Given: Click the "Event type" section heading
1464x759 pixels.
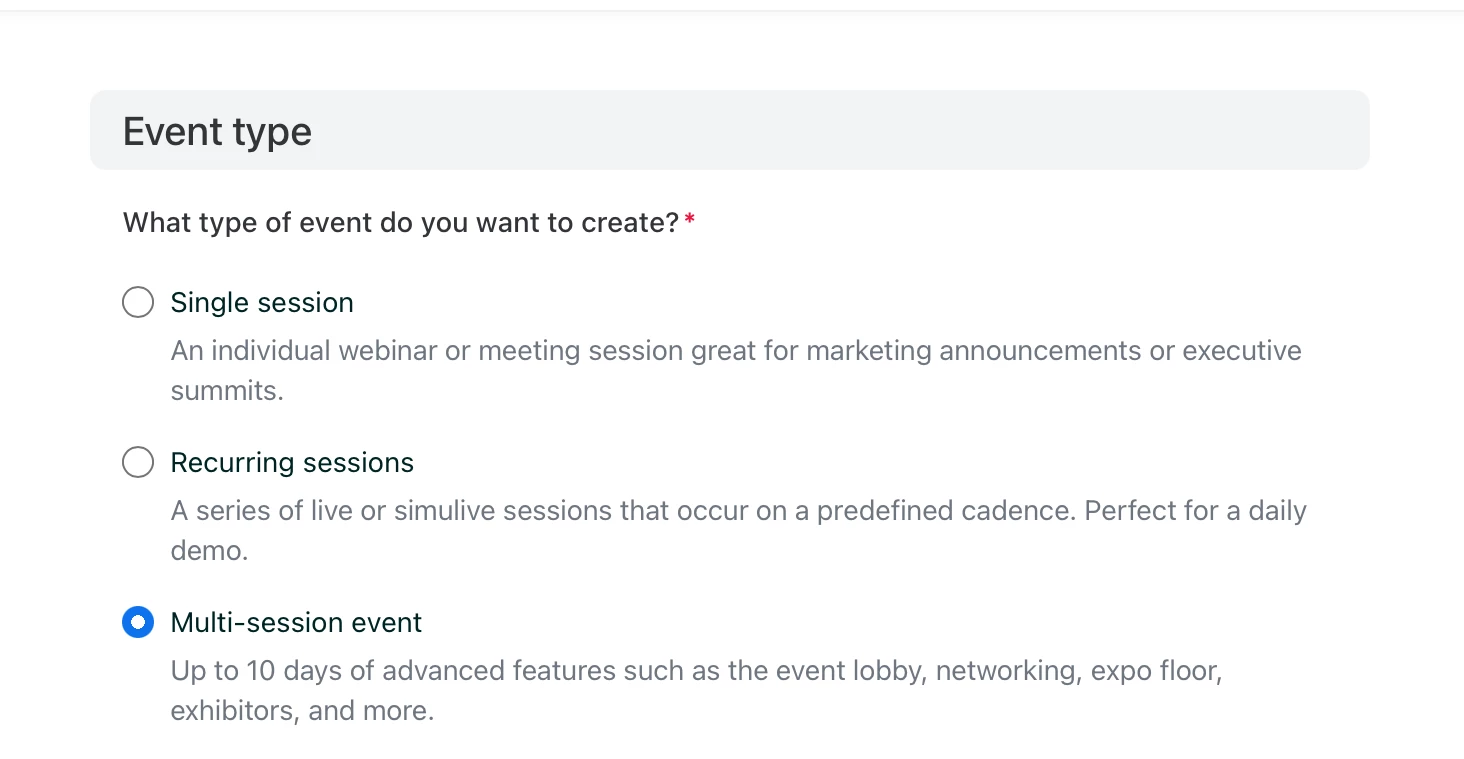Looking at the screenshot, I should click(x=217, y=131).
